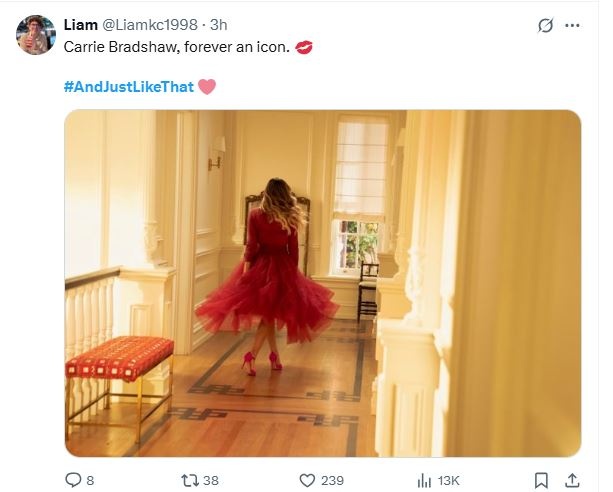Bookmark this post
Viewport: 613px width, 492px height.
pyautogui.click(x=540, y=480)
